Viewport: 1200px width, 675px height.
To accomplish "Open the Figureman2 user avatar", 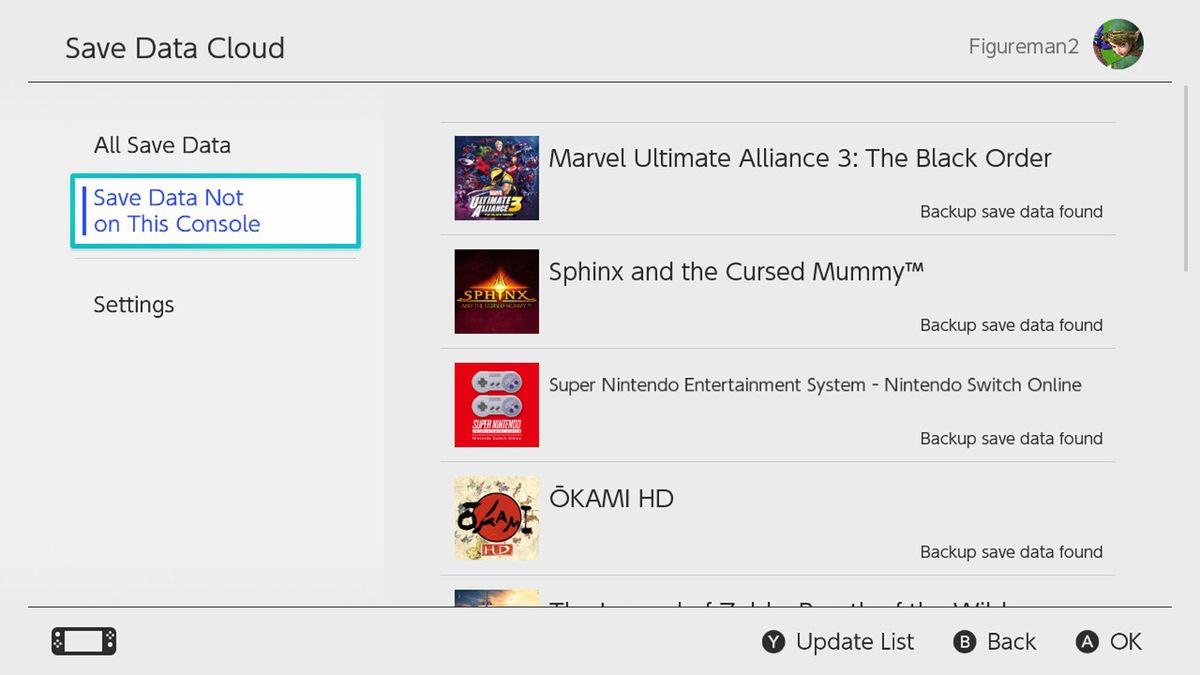I will click(1117, 45).
